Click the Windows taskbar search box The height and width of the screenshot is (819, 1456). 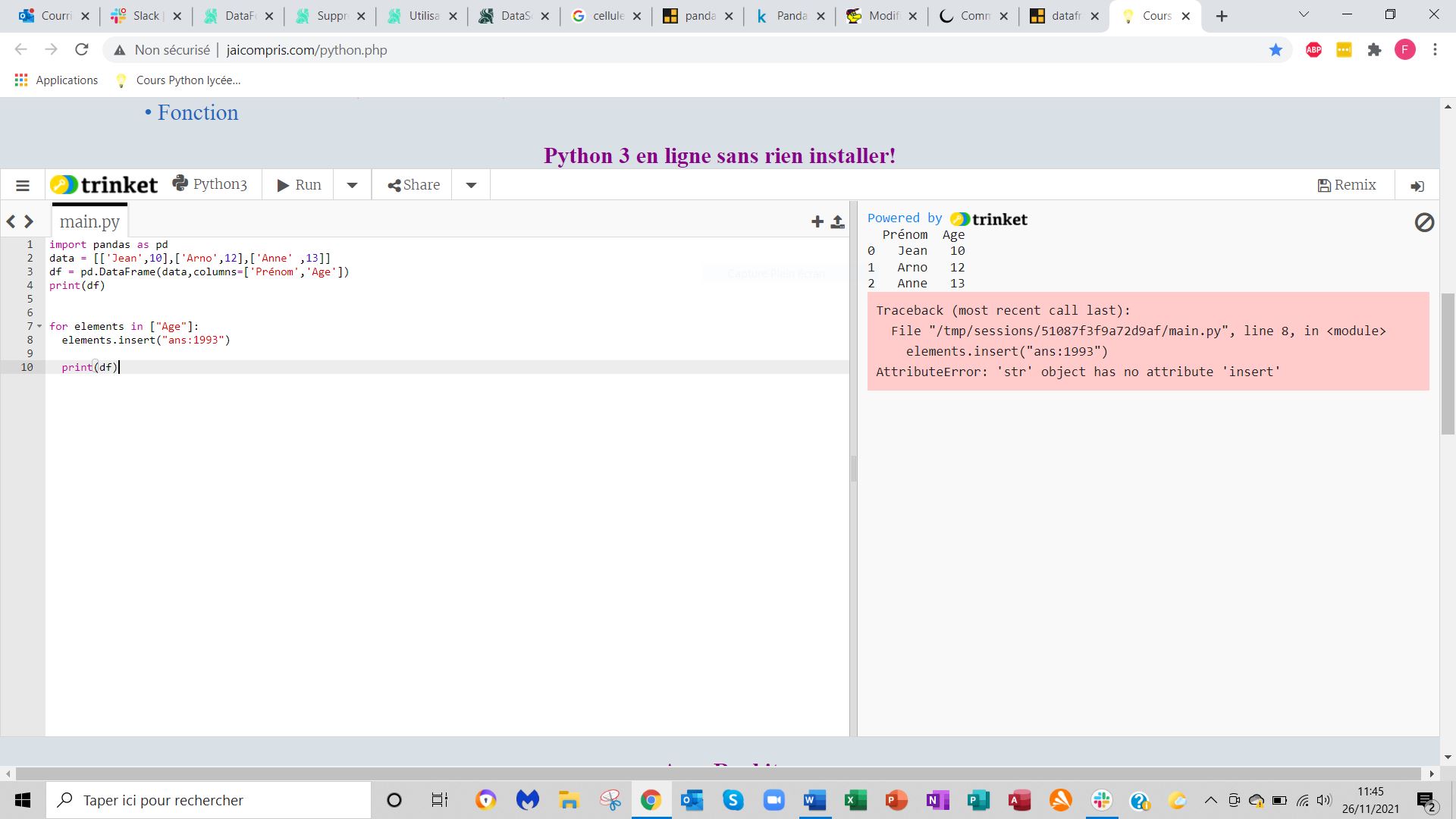[209, 800]
